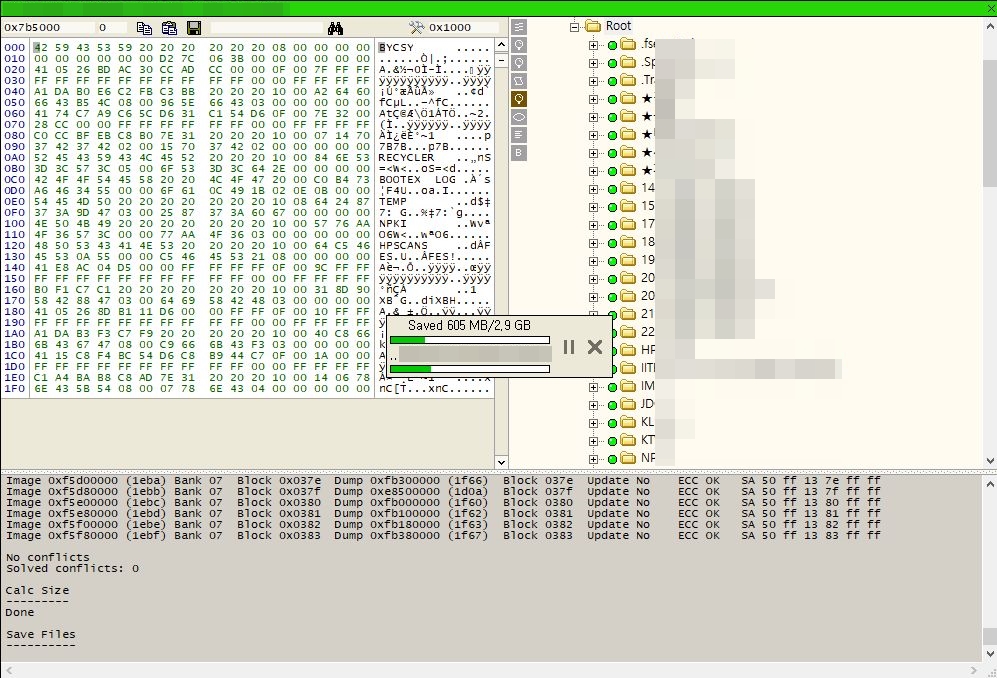This screenshot has width=997, height=678.
Task: Click the floppy disk save icon
Action: click(x=194, y=28)
